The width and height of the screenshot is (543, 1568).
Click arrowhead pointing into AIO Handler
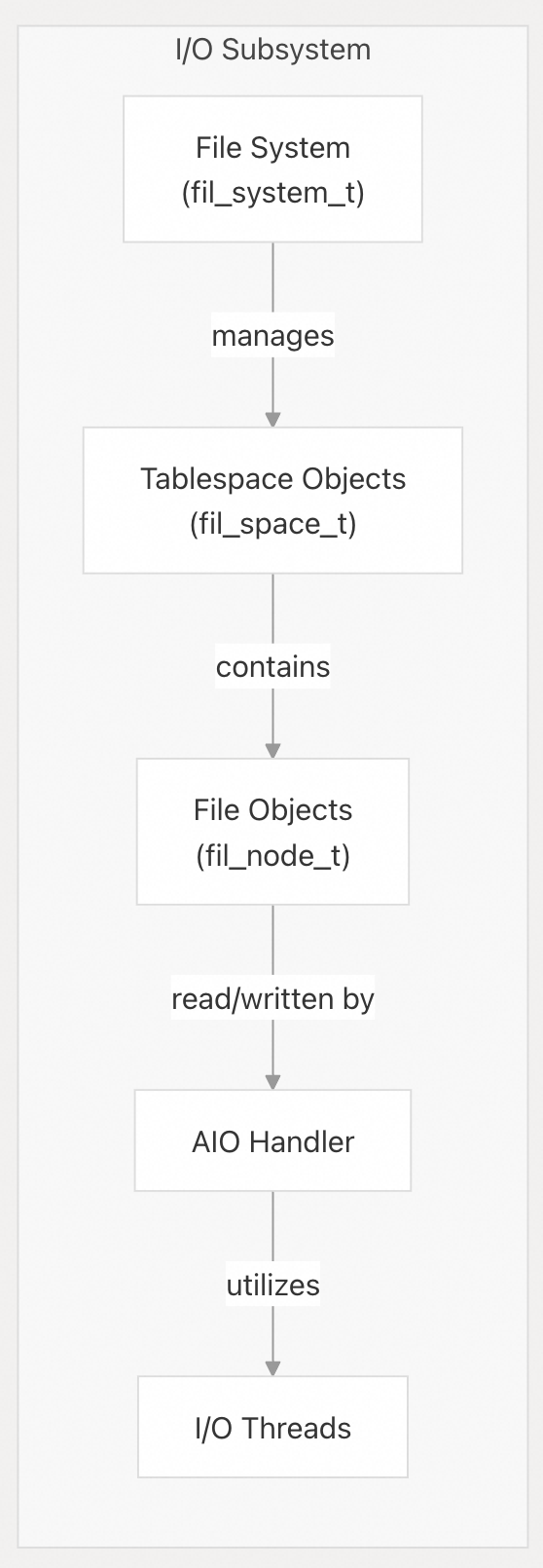tap(272, 1081)
